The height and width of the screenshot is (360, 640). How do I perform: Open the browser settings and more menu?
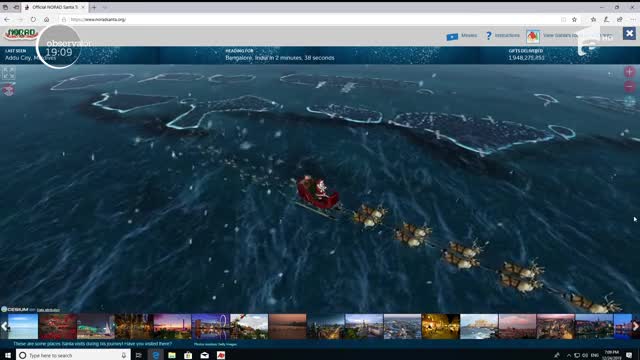point(633,19)
